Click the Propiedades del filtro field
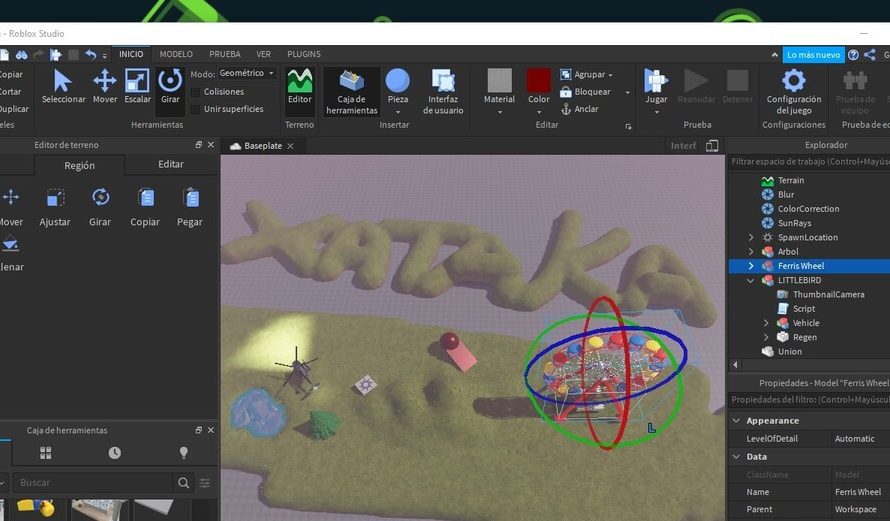 click(x=809, y=400)
